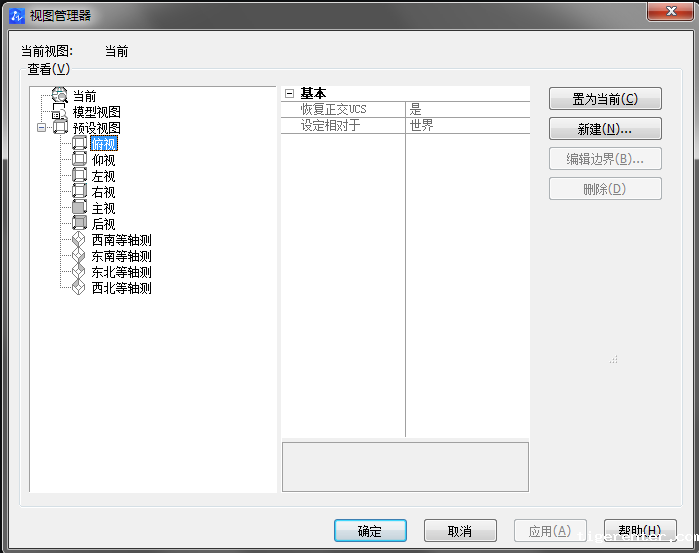Screen dimensions: 699x553
Task: Select 东南等轴测 in the view tree
Action: [121, 256]
